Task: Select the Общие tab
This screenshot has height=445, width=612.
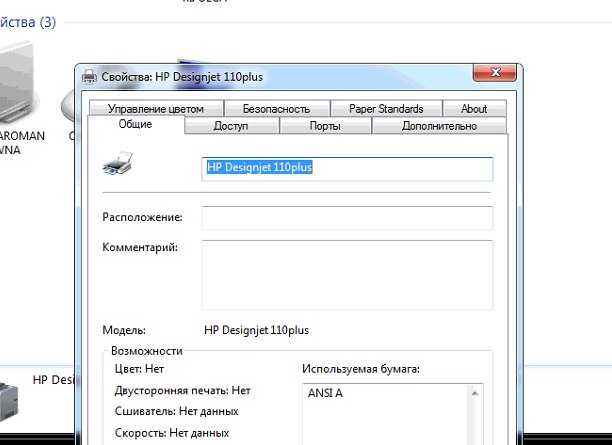Action: tap(135, 125)
